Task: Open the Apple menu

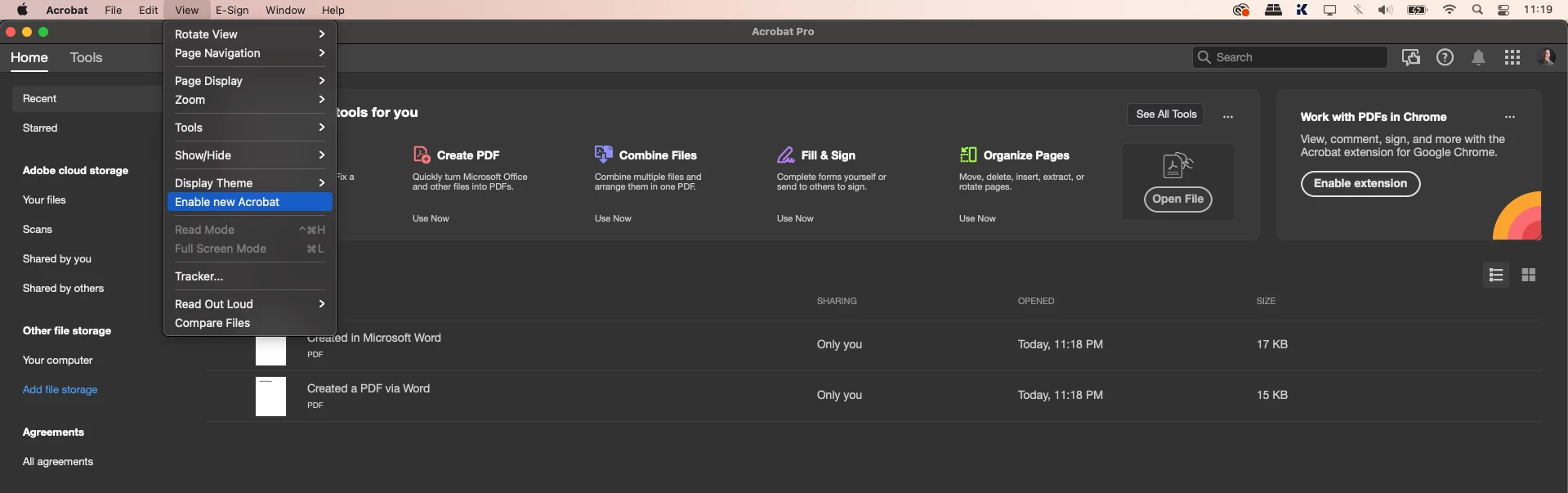Action: pos(22,10)
